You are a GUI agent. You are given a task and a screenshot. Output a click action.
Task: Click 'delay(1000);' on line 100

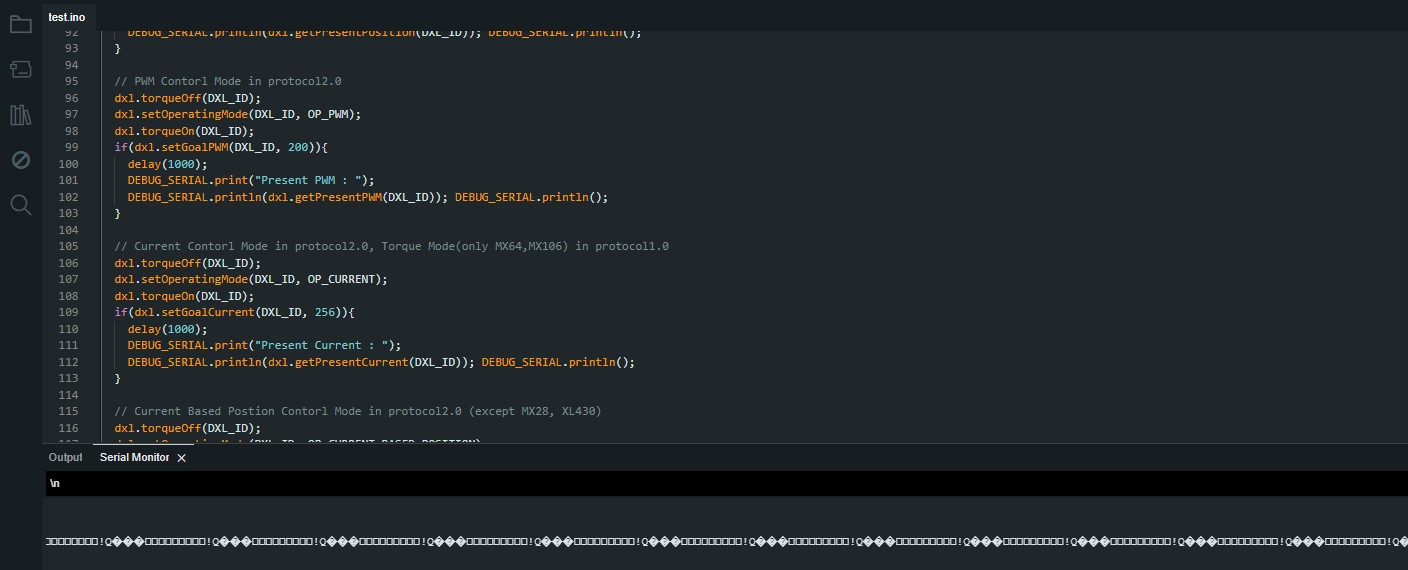pos(167,164)
